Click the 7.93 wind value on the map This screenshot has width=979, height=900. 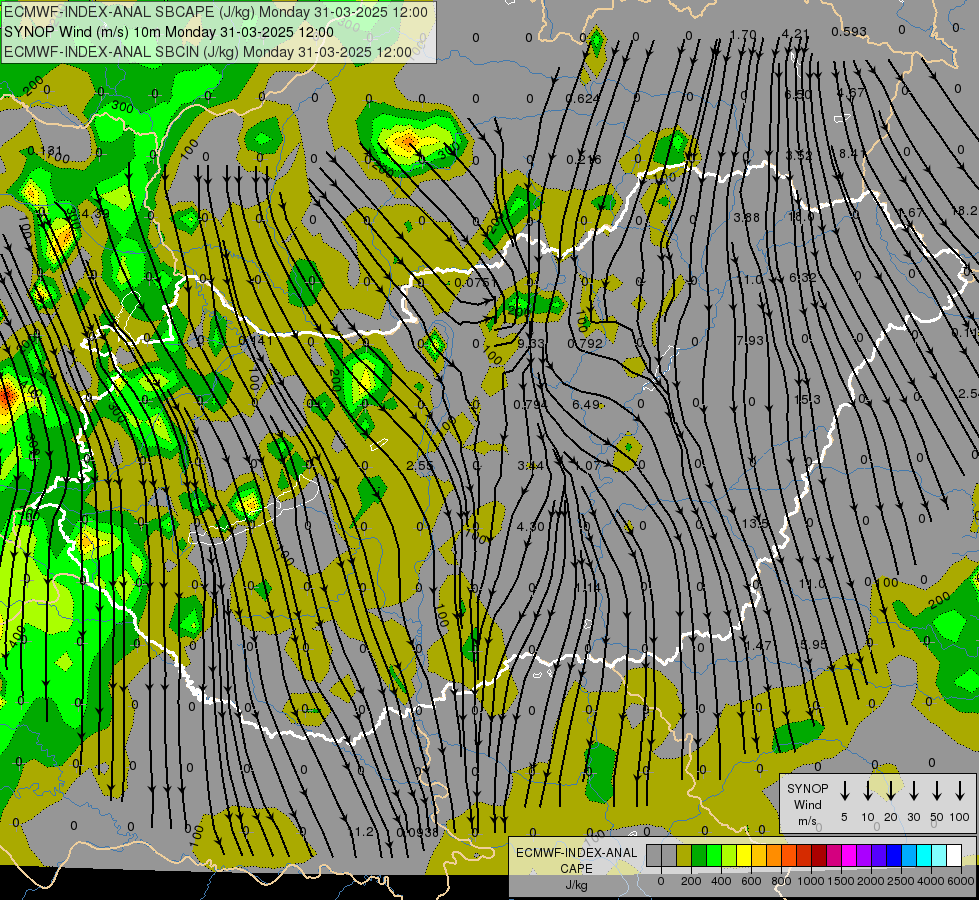tap(750, 340)
